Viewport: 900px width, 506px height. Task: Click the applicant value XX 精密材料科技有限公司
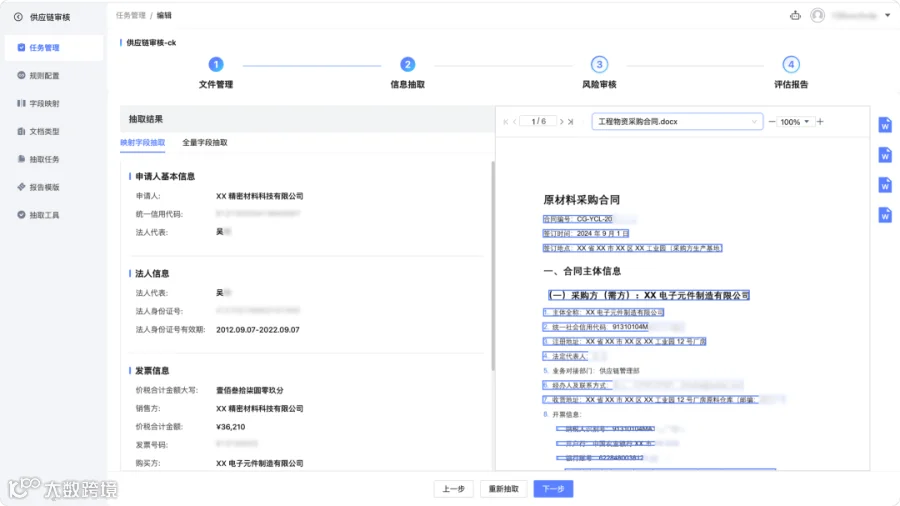[x=259, y=196]
